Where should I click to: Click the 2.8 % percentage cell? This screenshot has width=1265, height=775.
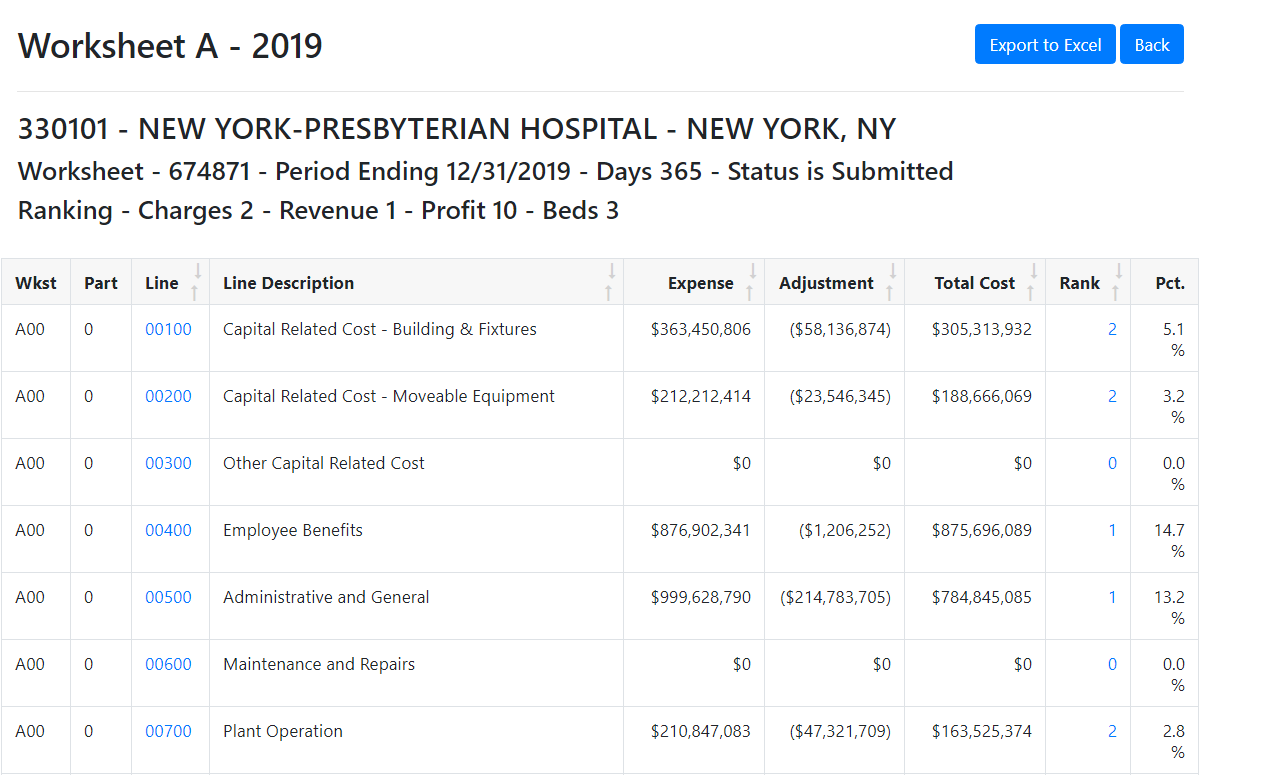point(1164,740)
